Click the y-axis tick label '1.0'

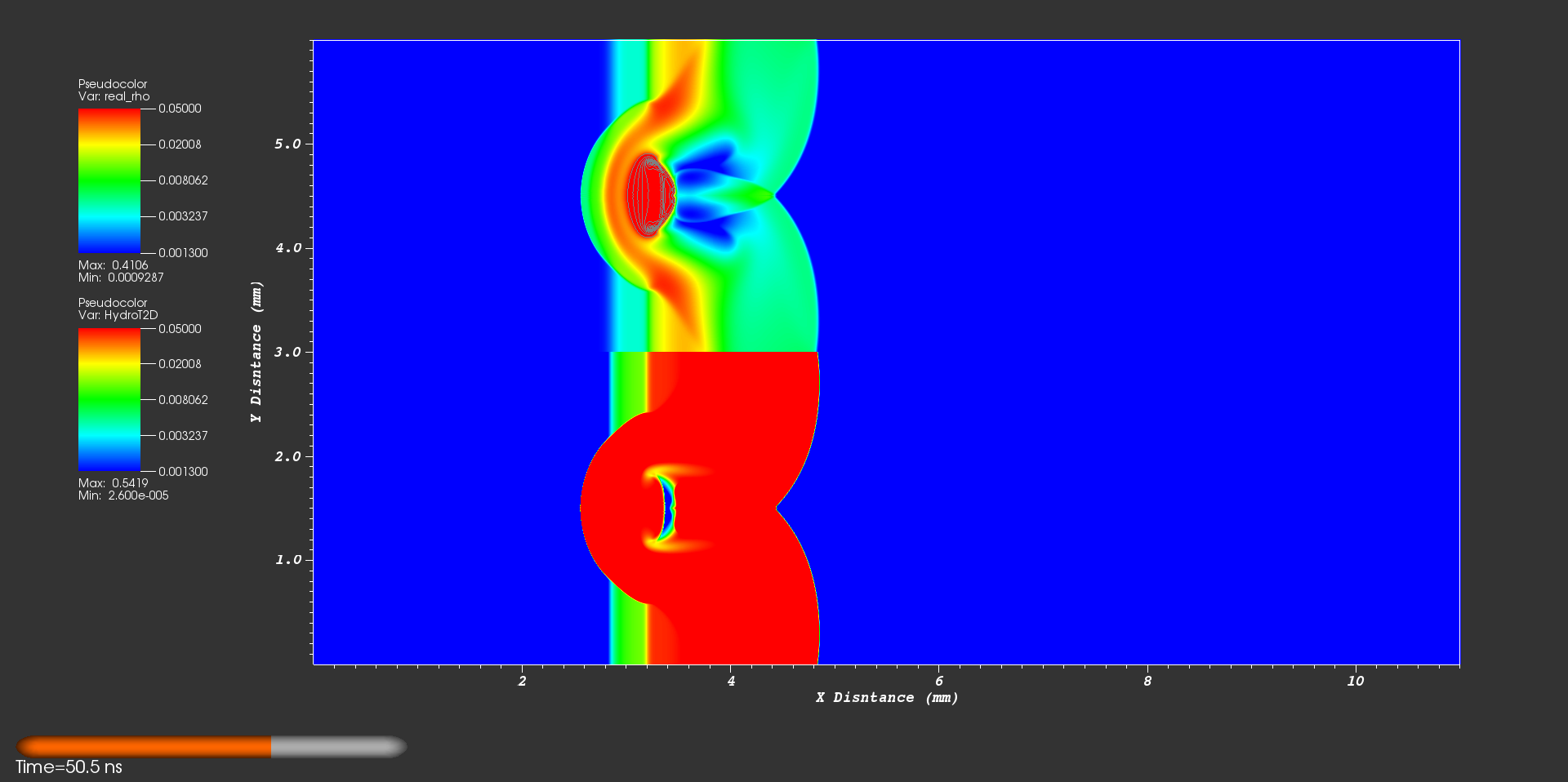point(287,560)
